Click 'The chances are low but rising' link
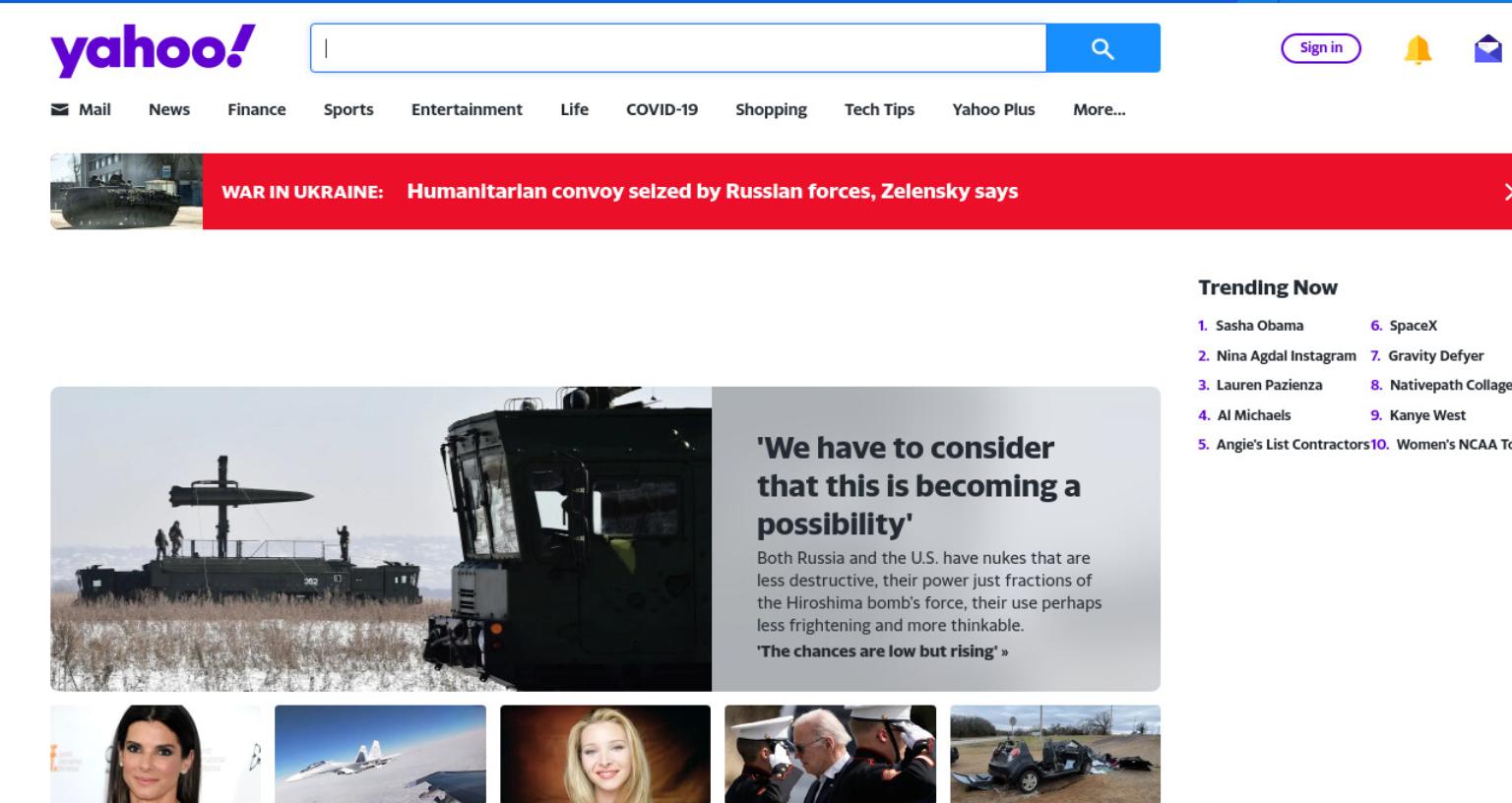Screen dimensions: 1512x803 pos(882,650)
